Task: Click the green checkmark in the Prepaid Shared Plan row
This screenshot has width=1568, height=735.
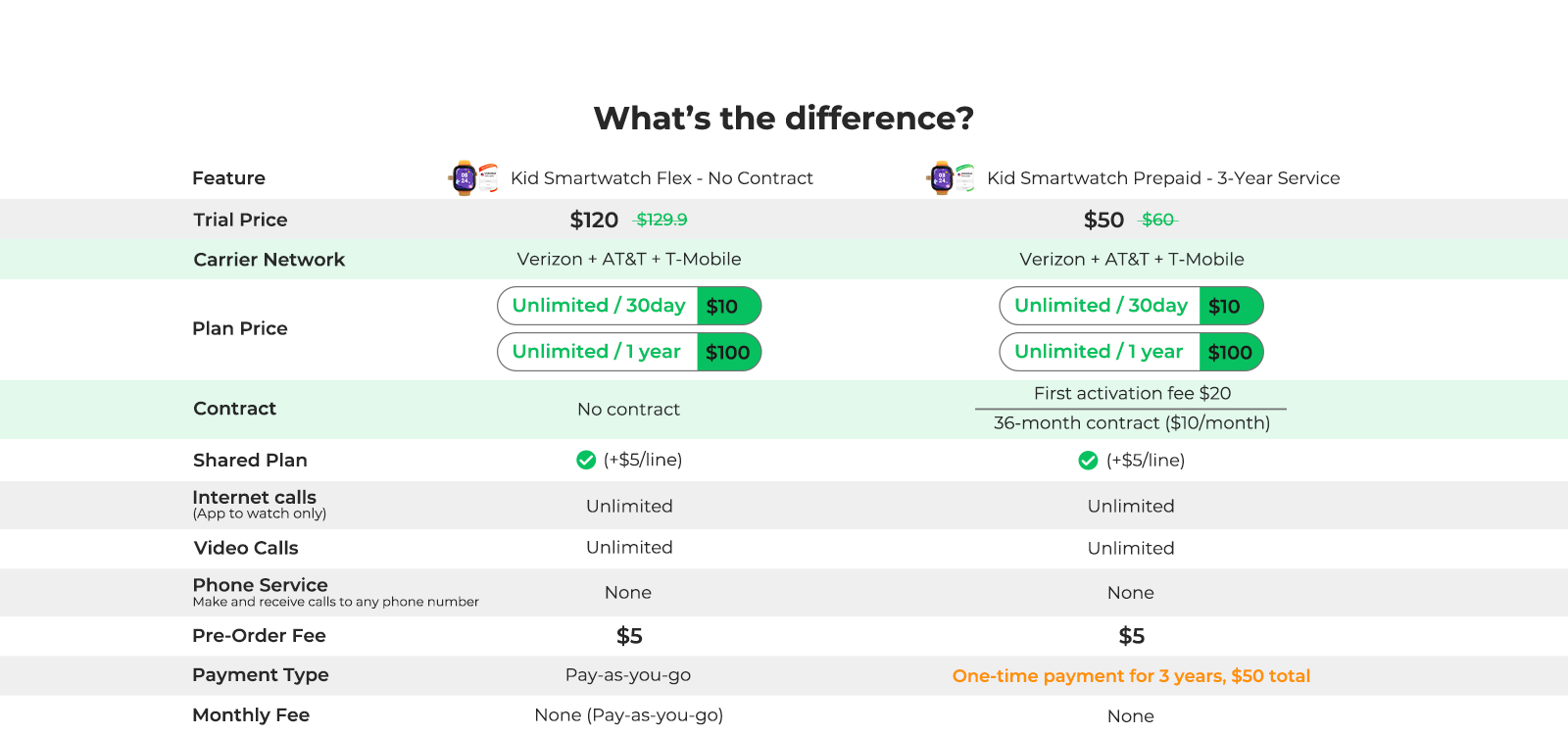Action: (1088, 461)
